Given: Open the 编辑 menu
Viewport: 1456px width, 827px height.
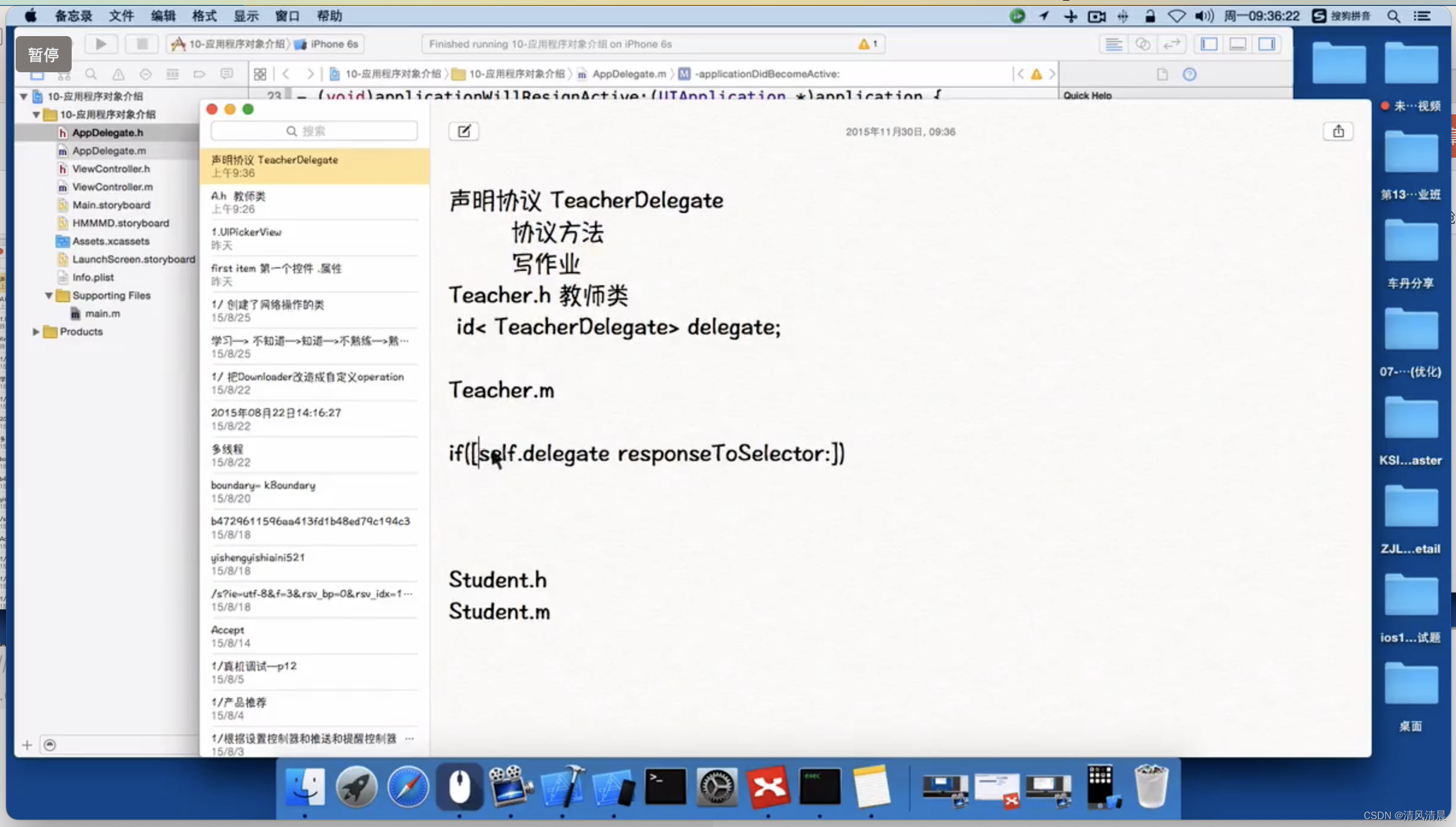Looking at the screenshot, I should point(163,16).
